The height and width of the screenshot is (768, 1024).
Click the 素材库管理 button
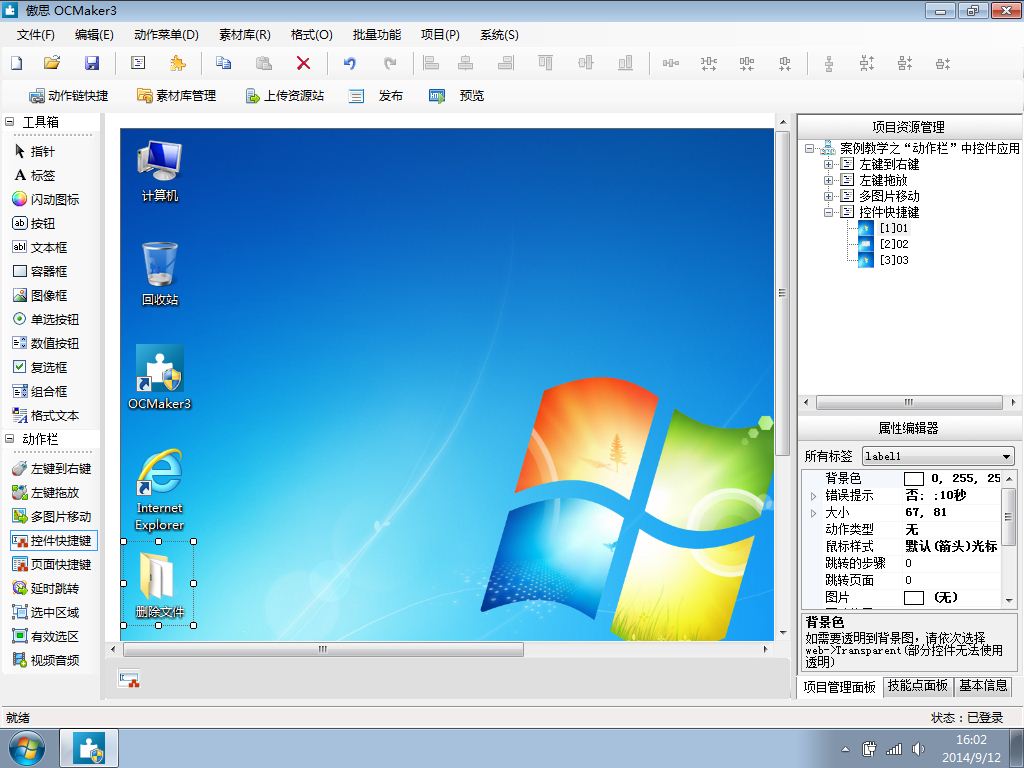pyautogui.click(x=176, y=95)
